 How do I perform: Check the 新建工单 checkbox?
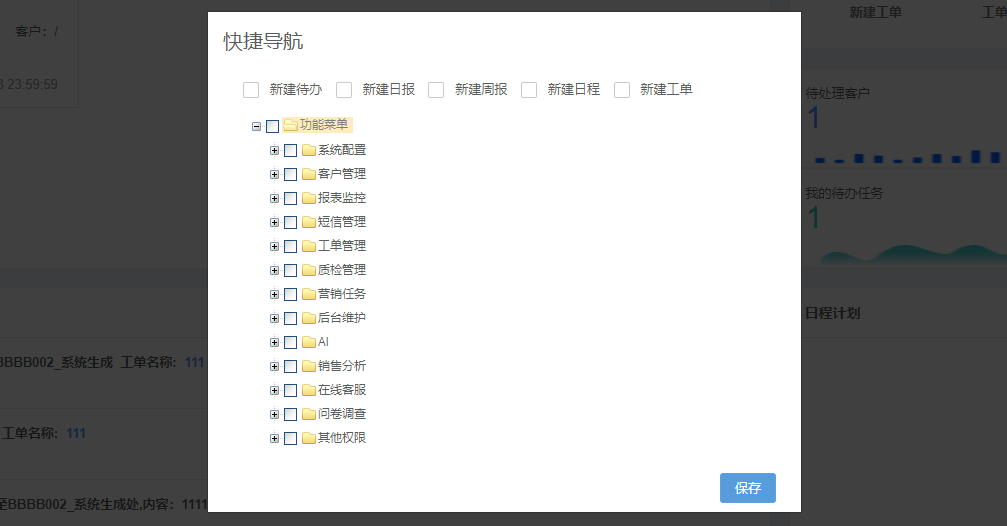(622, 90)
